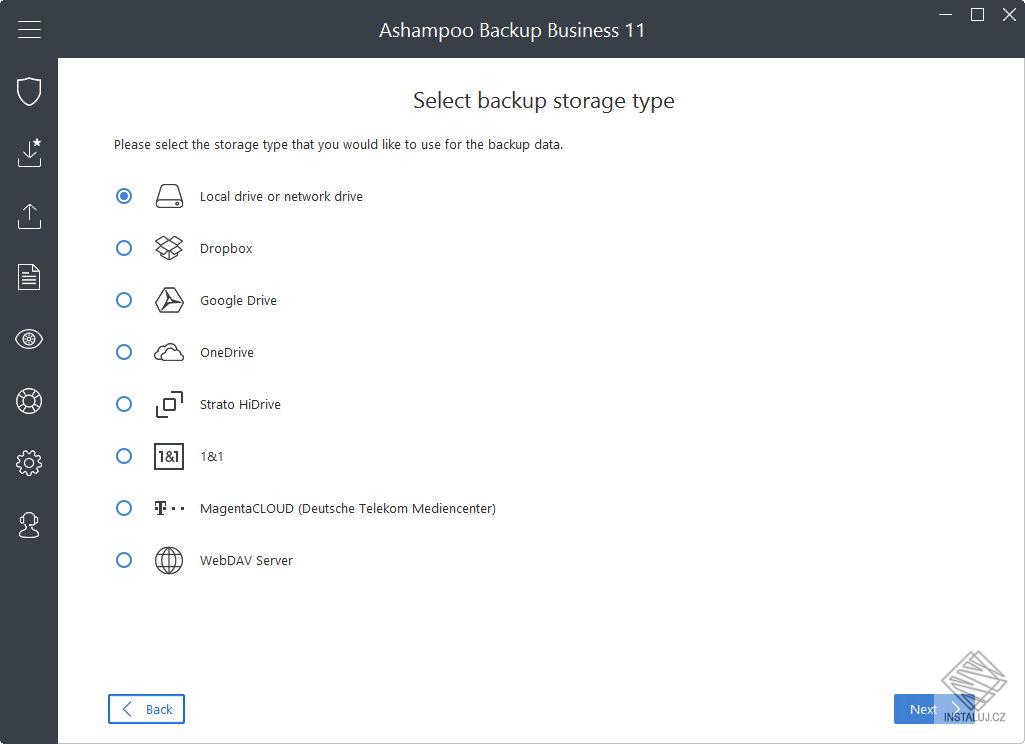Go back with the Back button
1025x744 pixels.
[146, 709]
